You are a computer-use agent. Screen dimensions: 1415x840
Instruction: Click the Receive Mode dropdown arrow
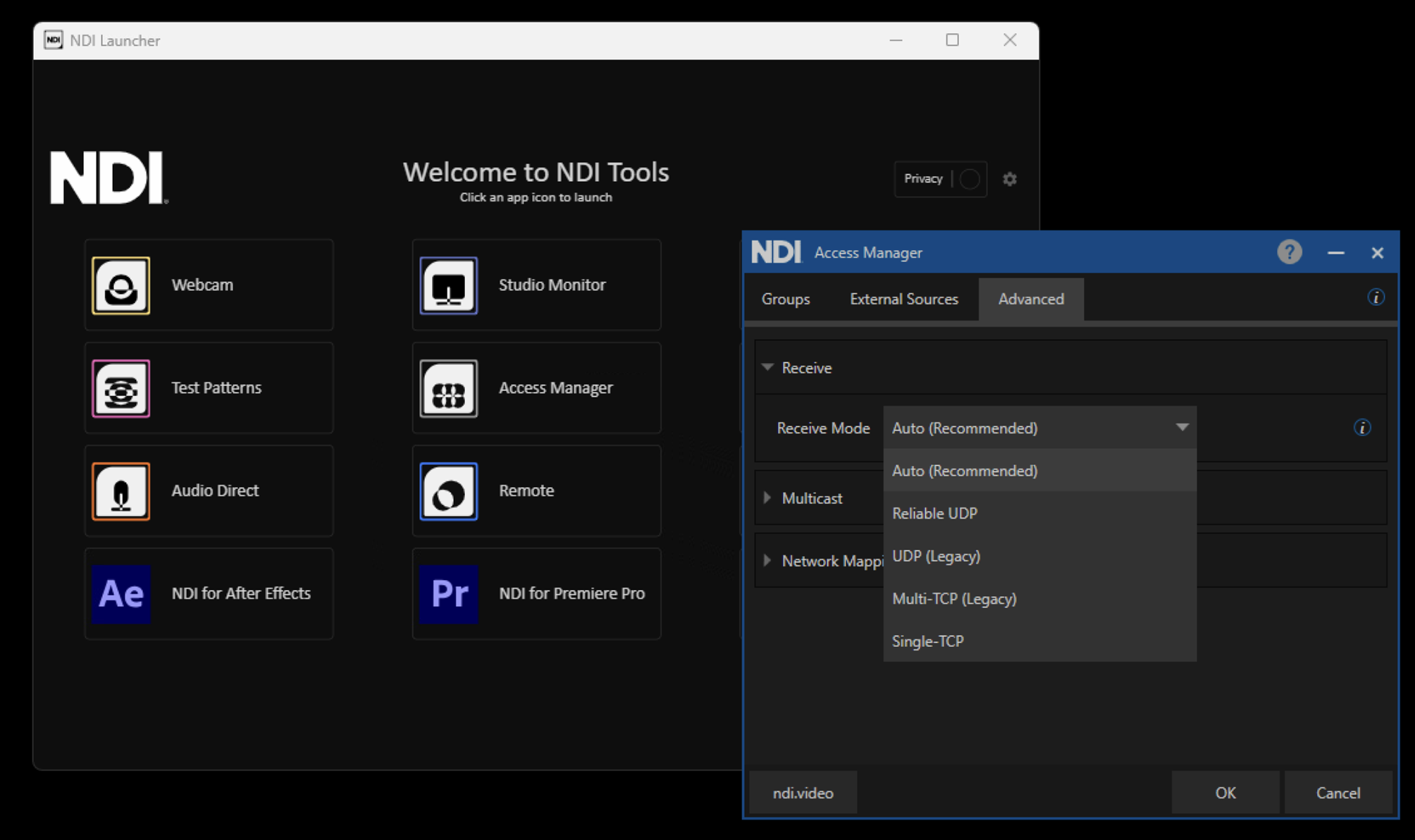tap(1182, 428)
